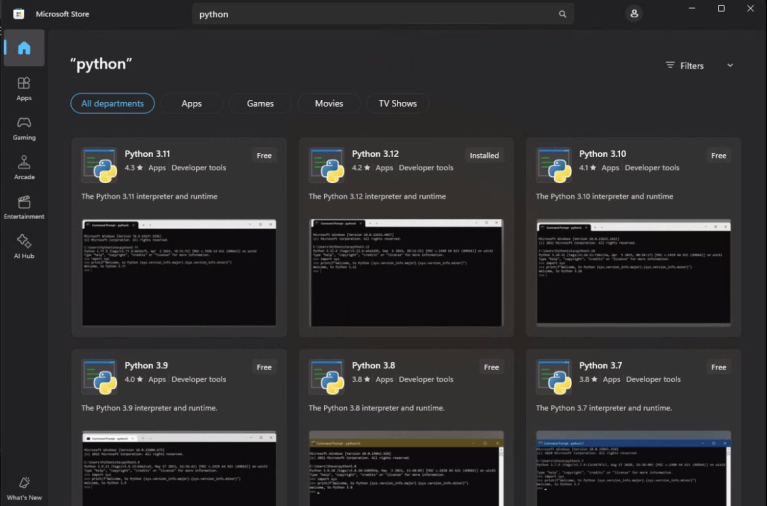
Task: Click 'The Python 3.11 interpreter and runtime' description
Action: click(149, 196)
